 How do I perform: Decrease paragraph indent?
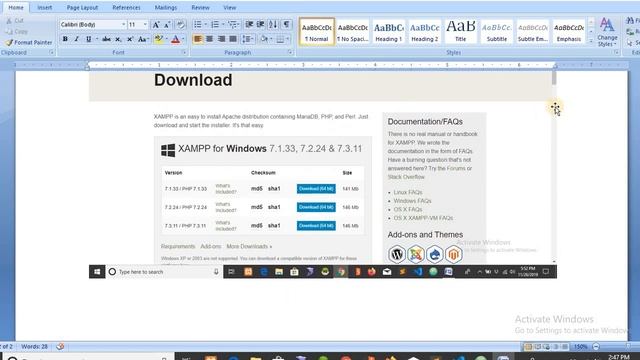(x=249, y=24)
